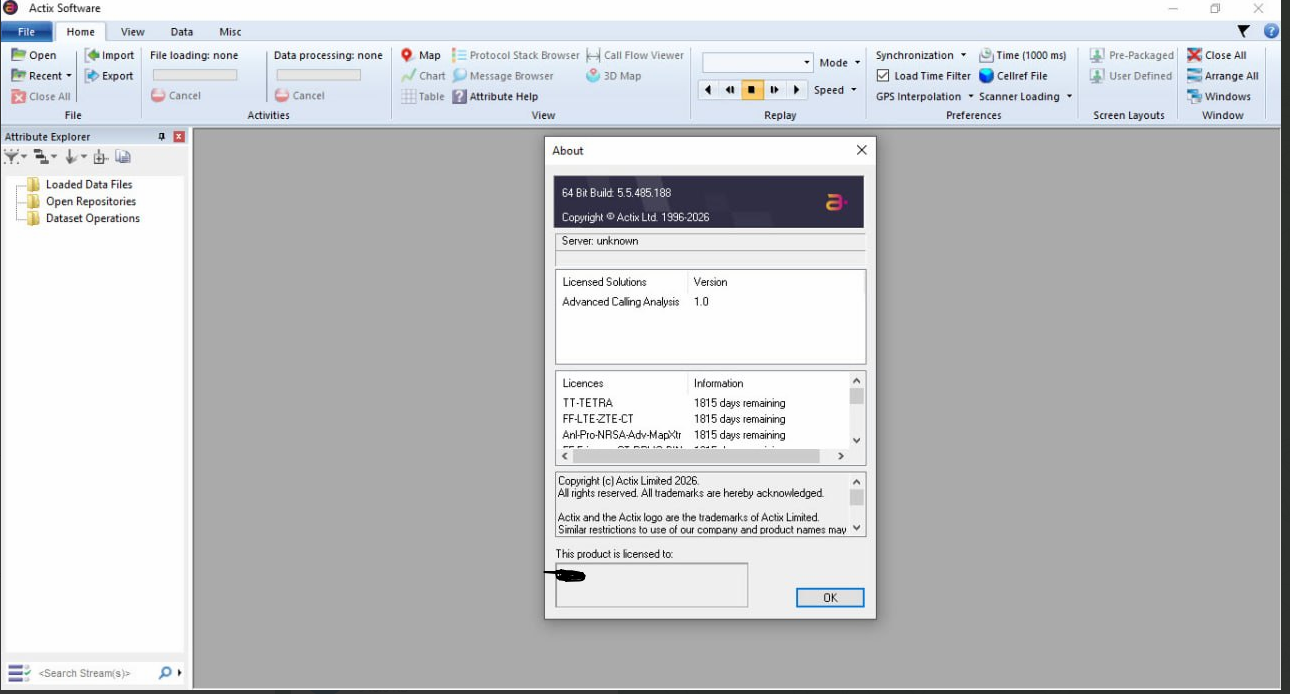Launch Protocol Stack Browser

click(x=516, y=55)
